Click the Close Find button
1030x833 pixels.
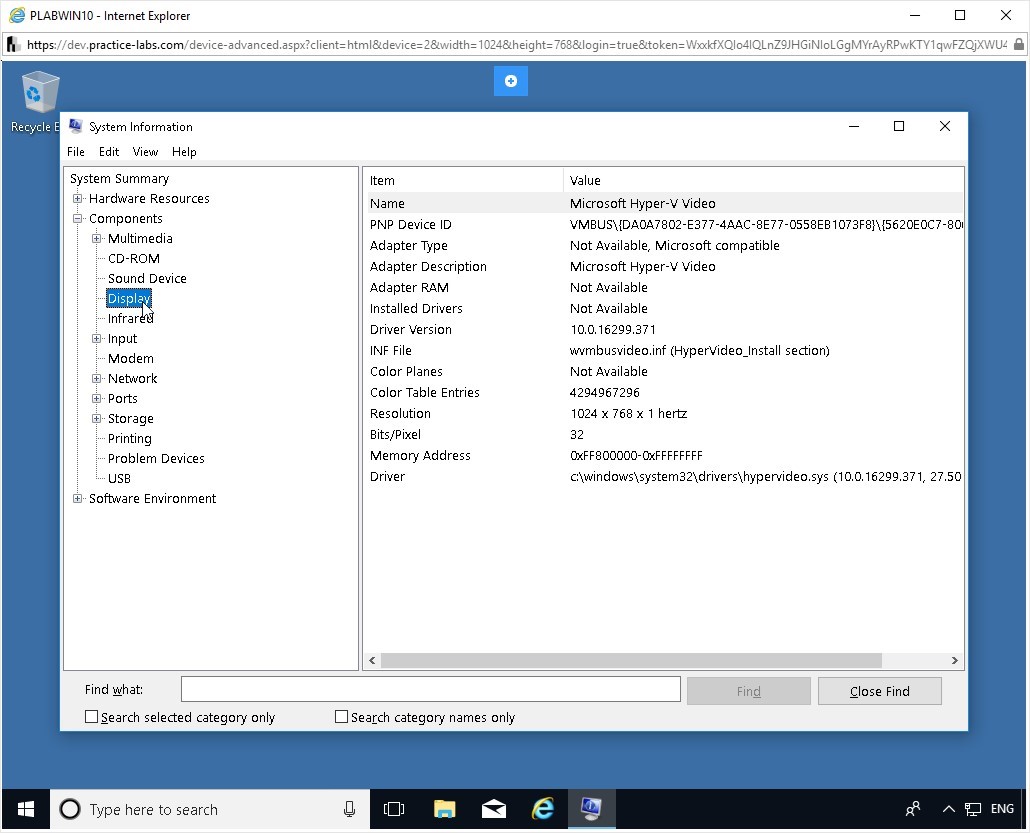880,691
